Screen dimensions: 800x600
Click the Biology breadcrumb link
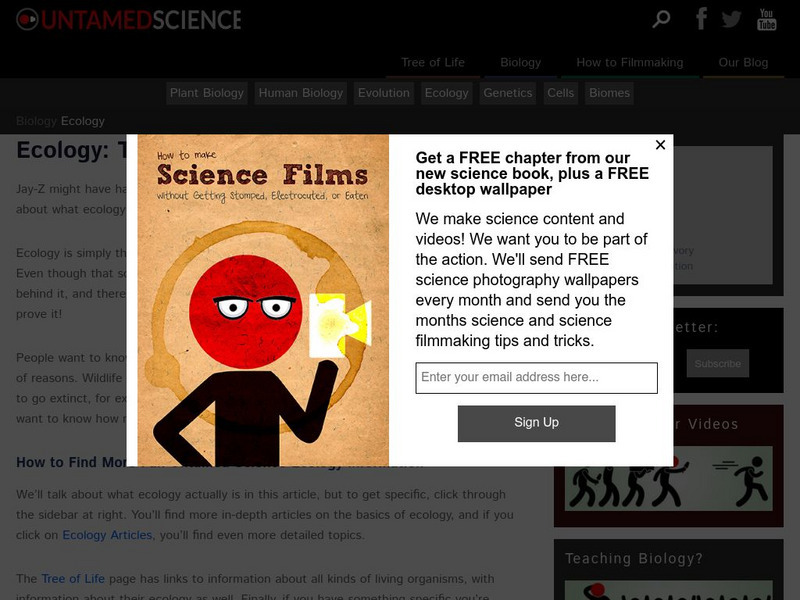coord(36,121)
